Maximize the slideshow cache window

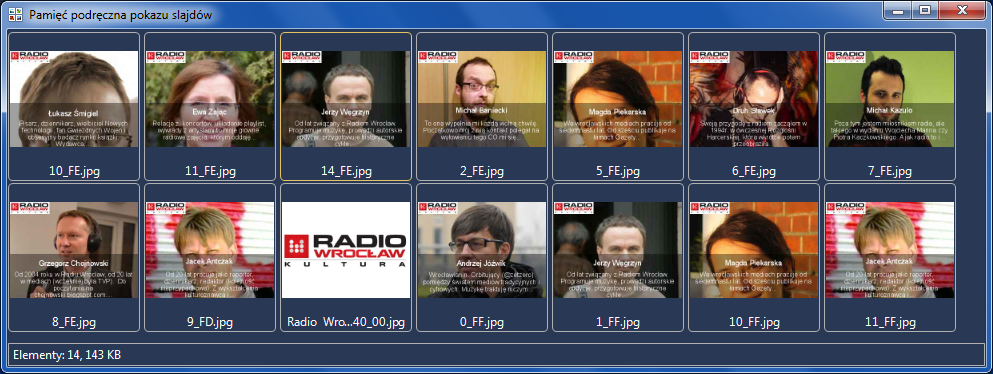926,9
